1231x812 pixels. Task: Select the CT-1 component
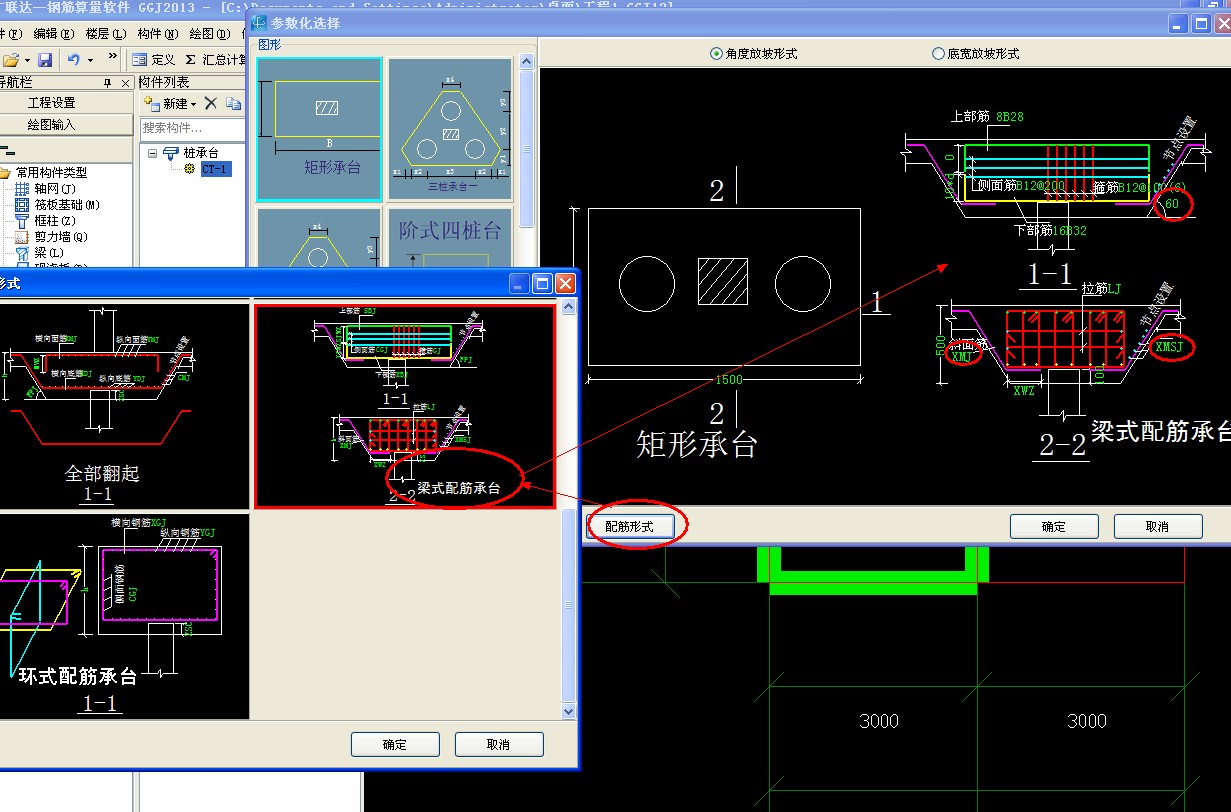pyautogui.click(x=215, y=169)
